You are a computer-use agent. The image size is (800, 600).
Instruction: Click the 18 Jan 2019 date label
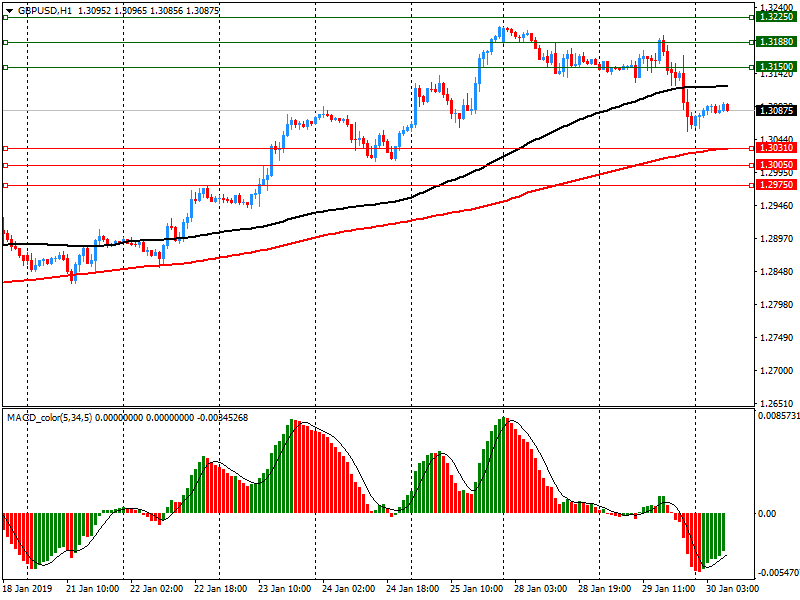pyautogui.click(x=29, y=591)
